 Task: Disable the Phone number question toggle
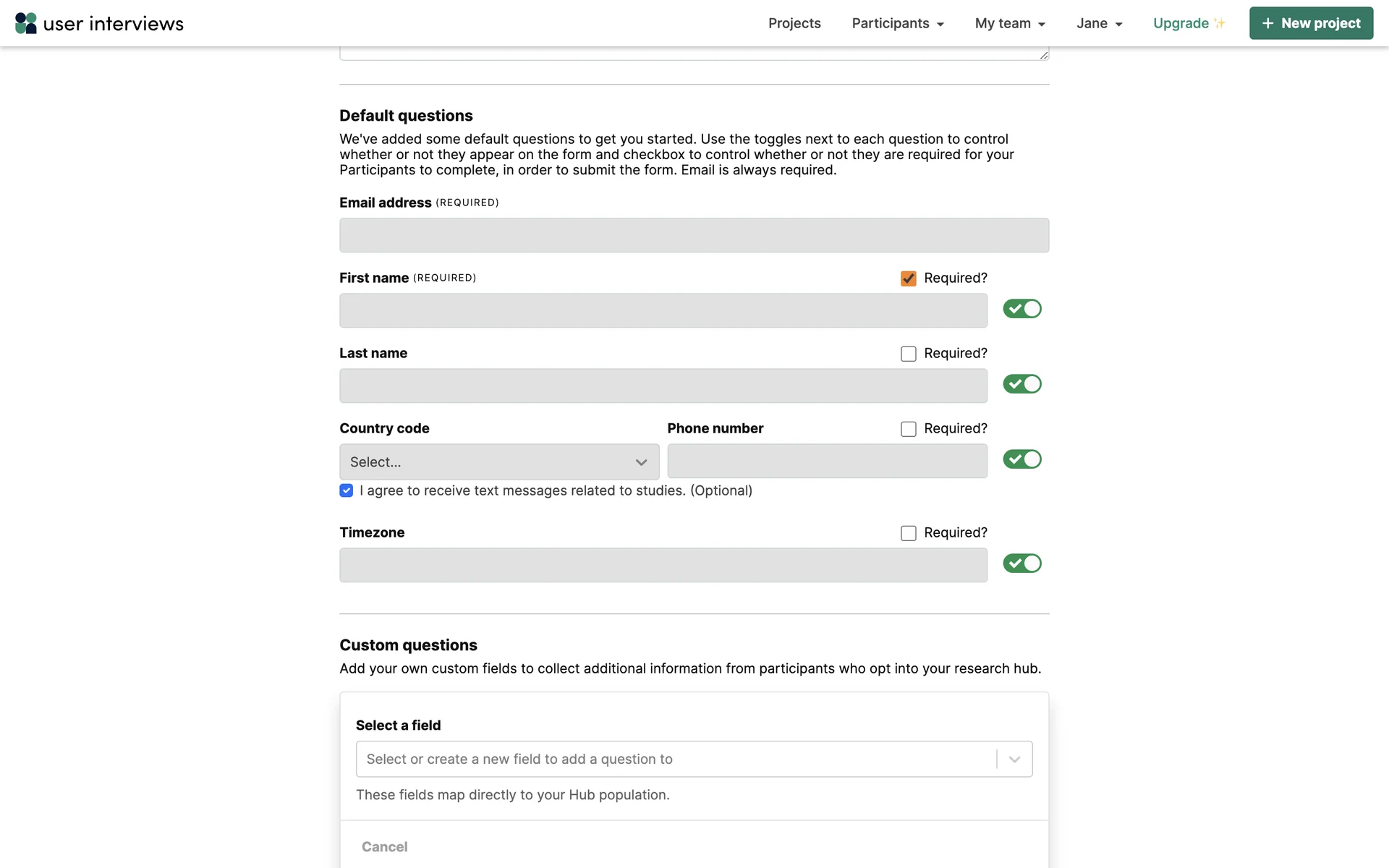(1021, 459)
